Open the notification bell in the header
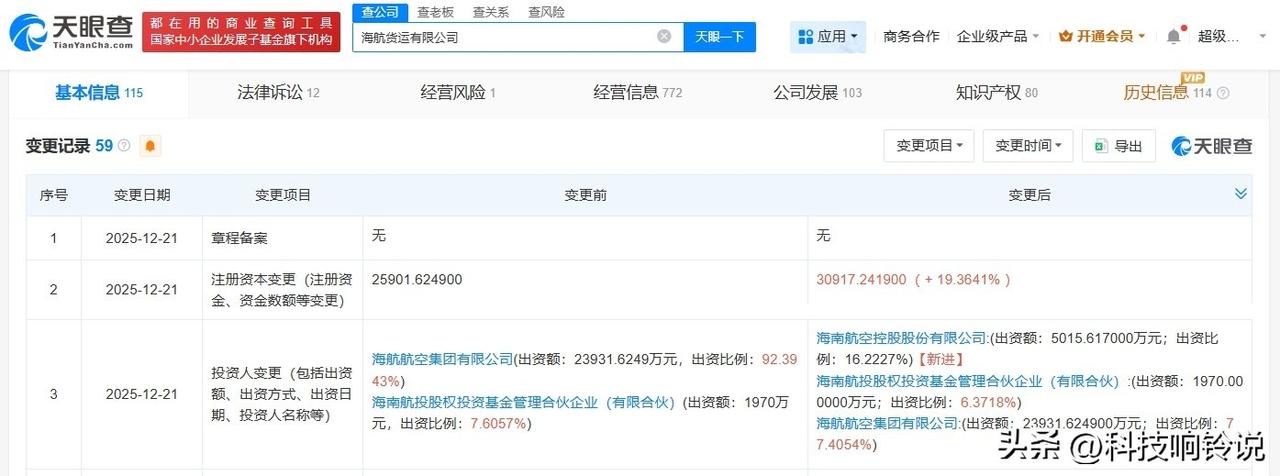1280x476 pixels. click(x=1174, y=36)
